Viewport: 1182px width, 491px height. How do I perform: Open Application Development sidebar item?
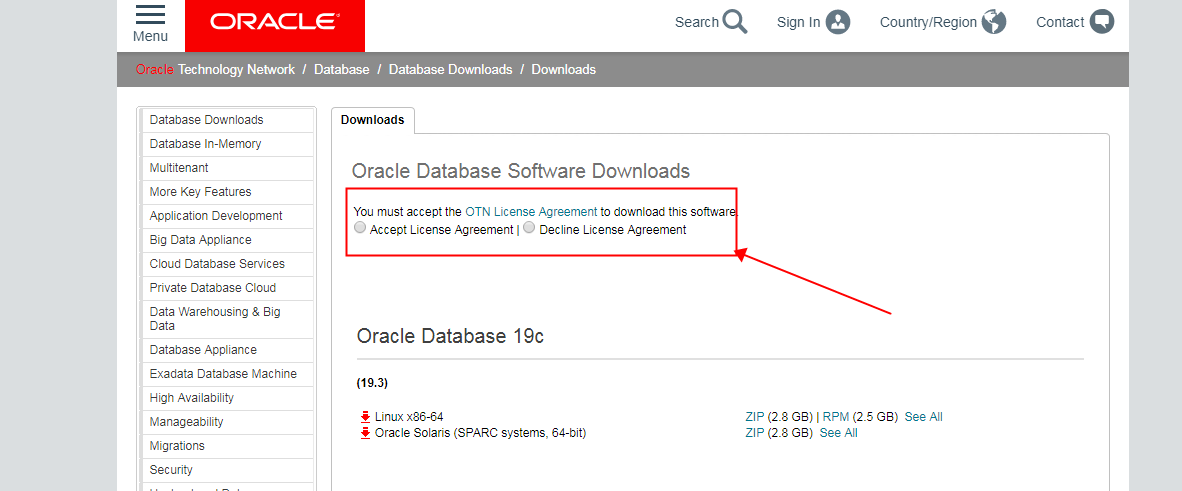click(228, 216)
